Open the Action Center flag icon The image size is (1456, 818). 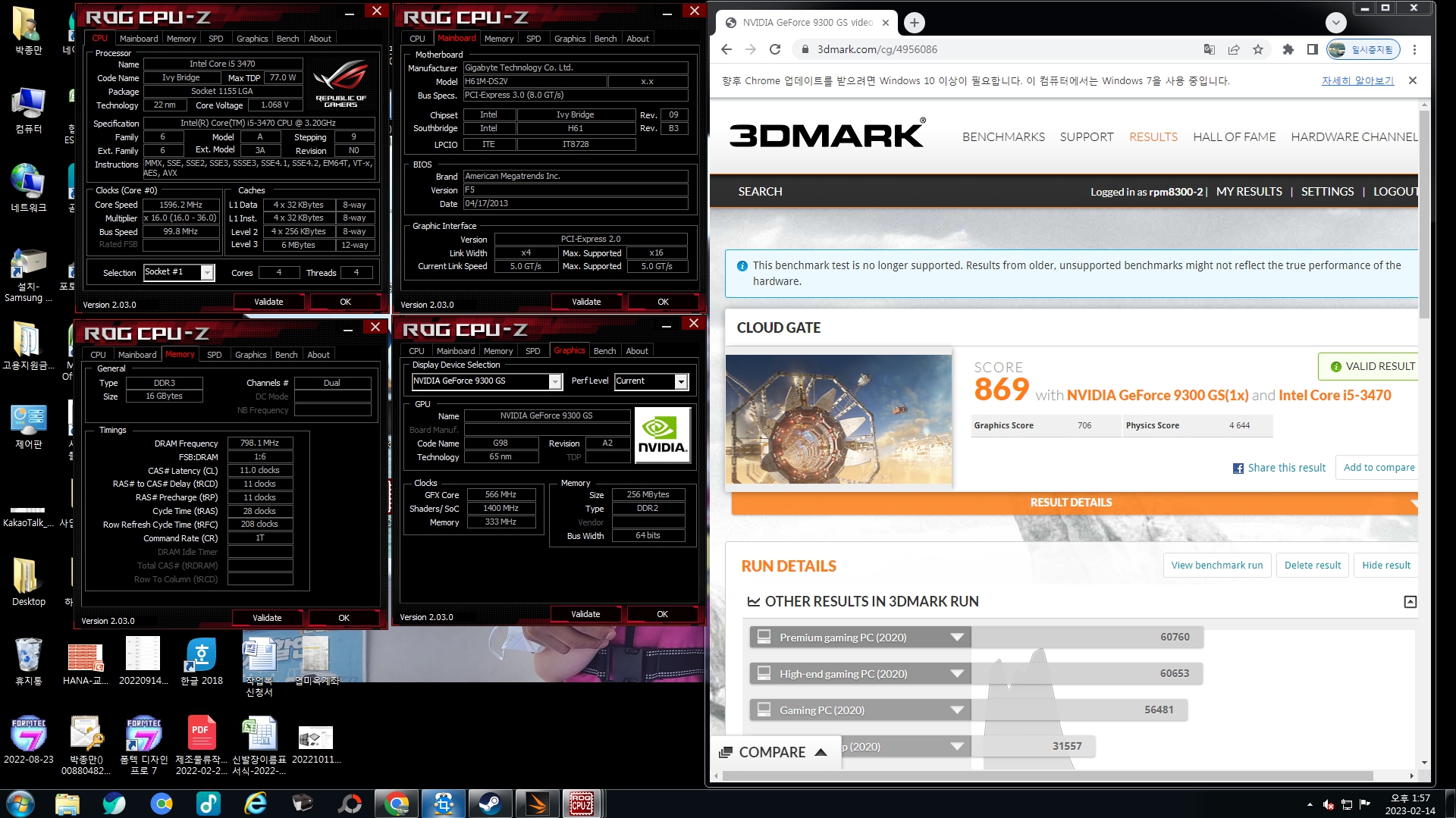tap(1365, 804)
